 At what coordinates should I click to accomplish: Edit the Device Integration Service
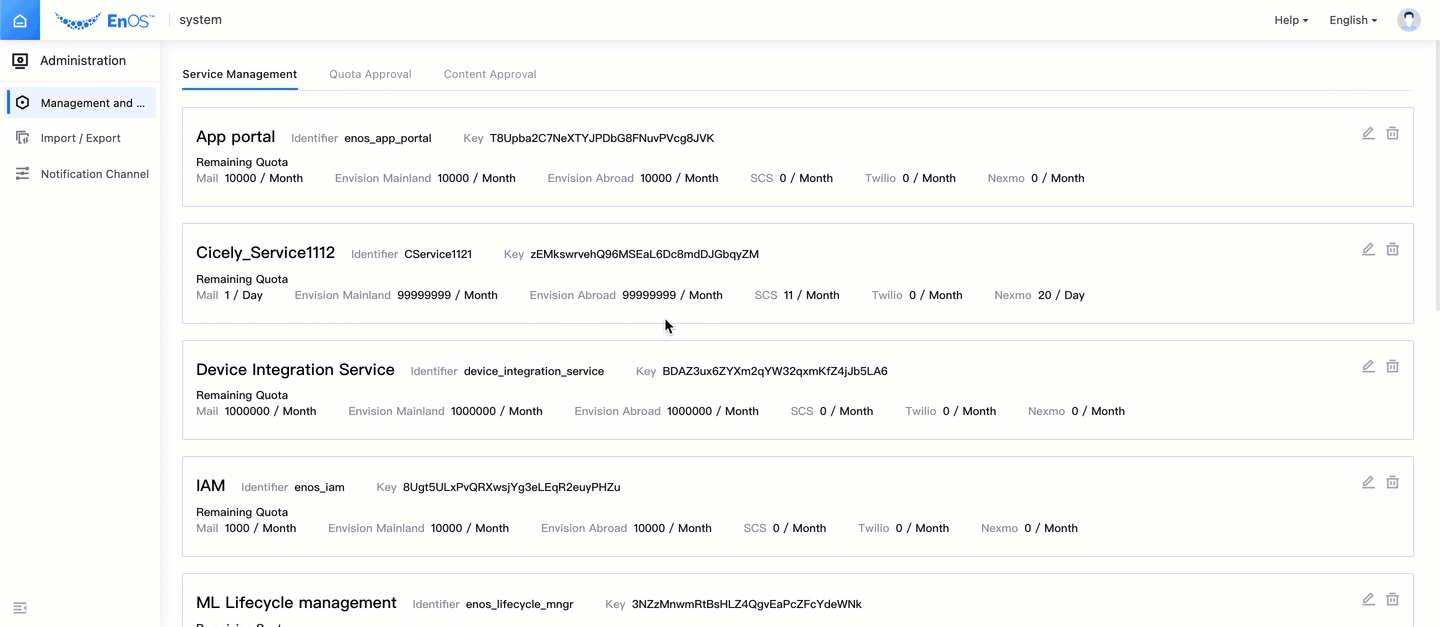[1368, 366]
